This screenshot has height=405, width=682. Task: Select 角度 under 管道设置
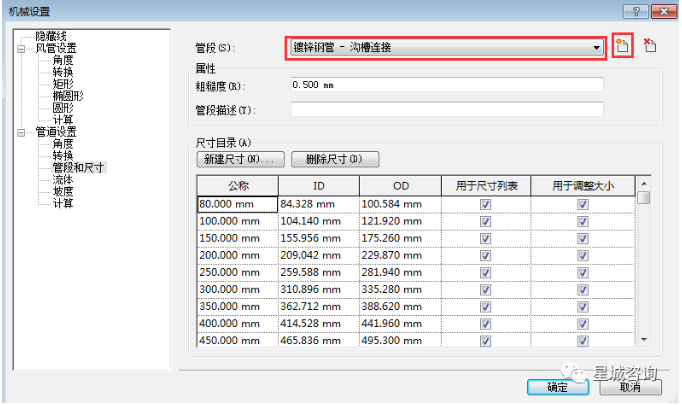pyautogui.click(x=63, y=144)
